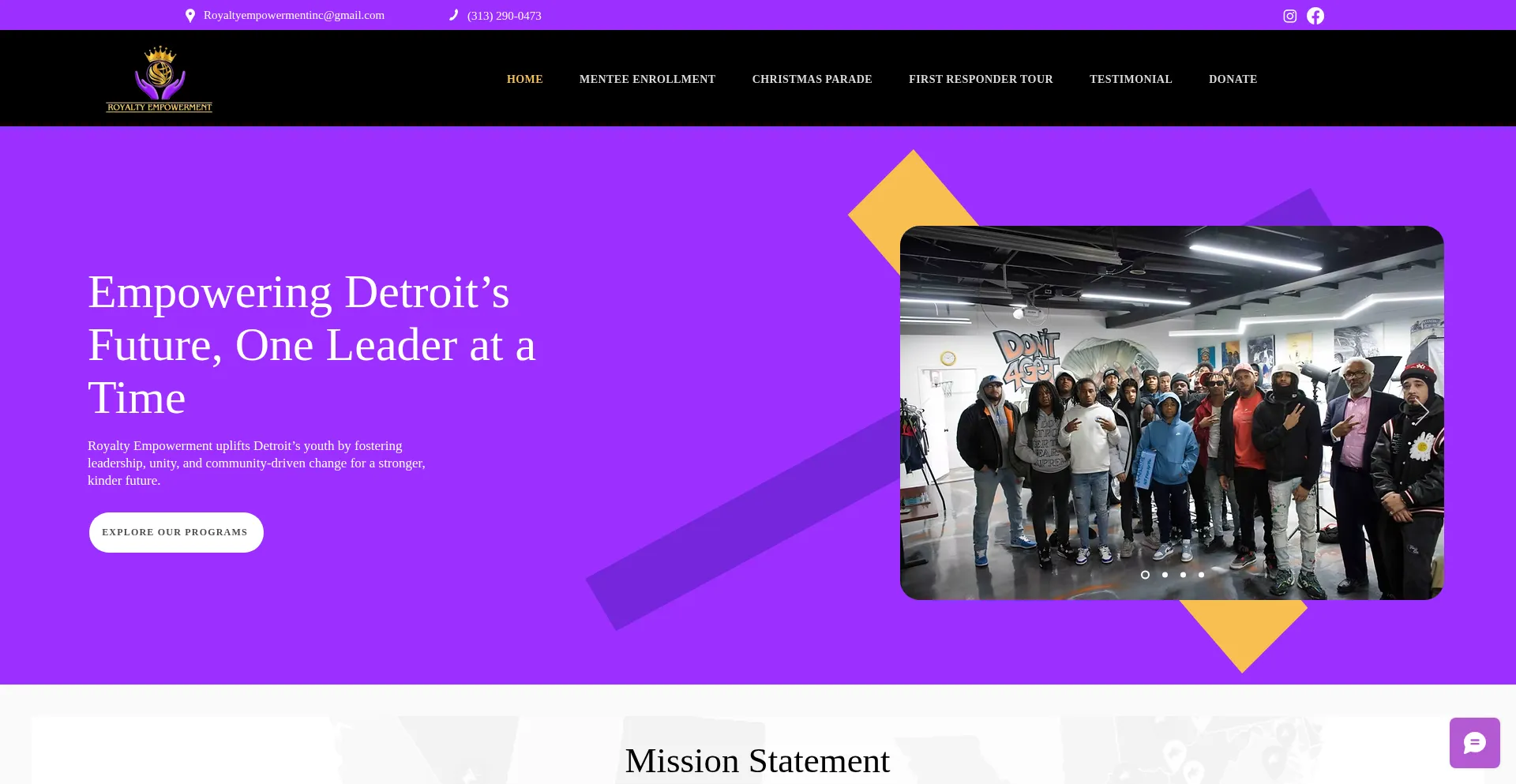The height and width of the screenshot is (784, 1516).
Task: Navigate to First Responder Tour
Action: pyautogui.click(x=981, y=79)
